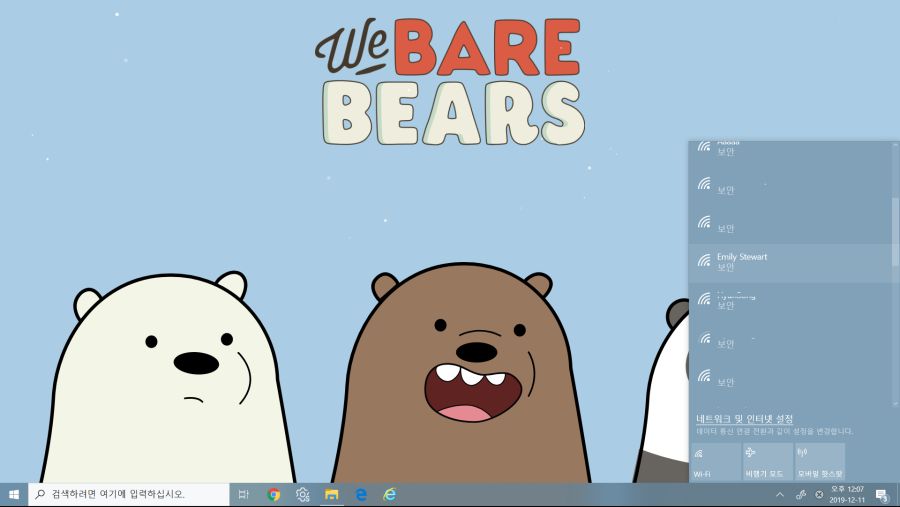Click the network list scrollbar thumb
This screenshot has height=507, width=900.
click(x=895, y=231)
